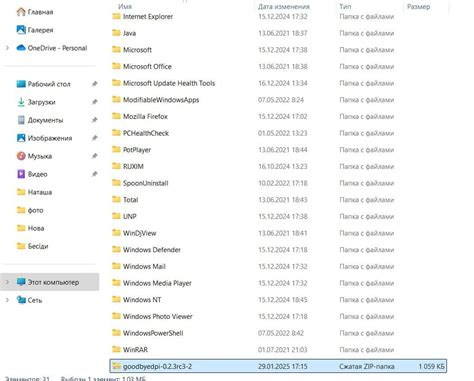Open the Загрузки sidebar entry
This screenshot has width=474, height=381.
coord(41,102)
